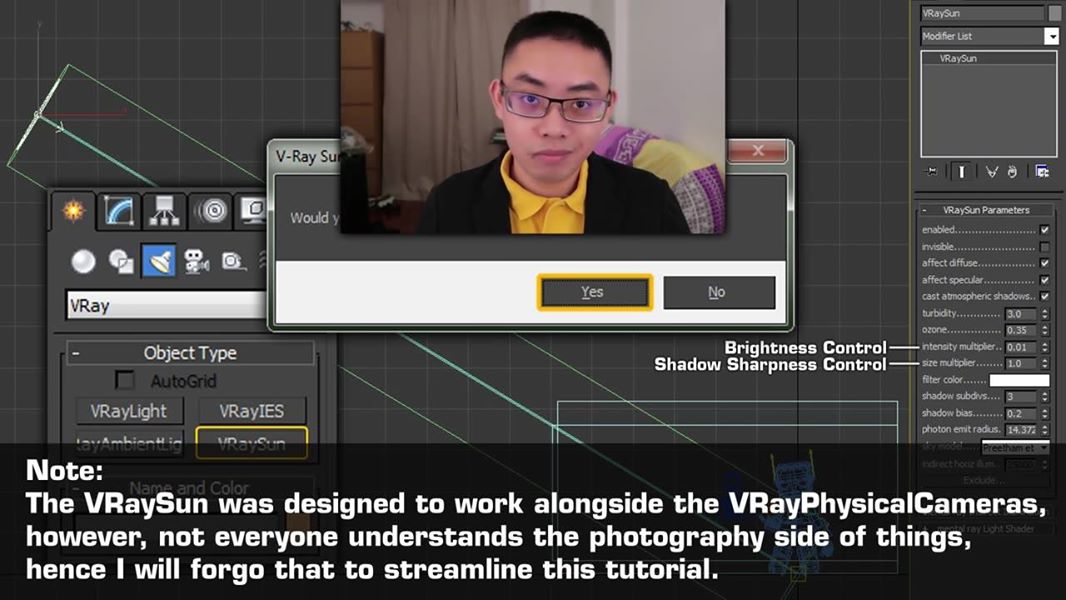The height and width of the screenshot is (600, 1066).
Task: Click the turbidity value field
Action: tap(1020, 314)
